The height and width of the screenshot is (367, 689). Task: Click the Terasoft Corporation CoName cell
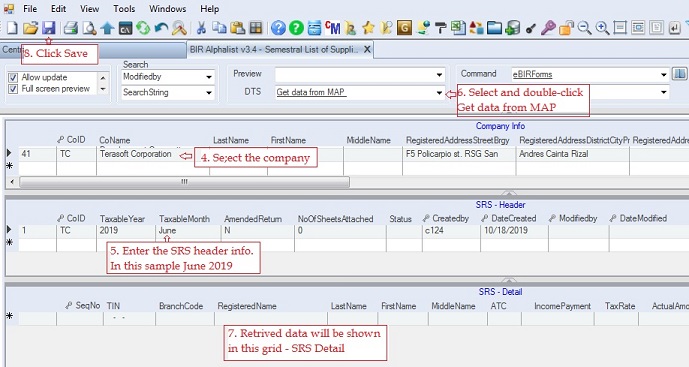click(x=152, y=155)
